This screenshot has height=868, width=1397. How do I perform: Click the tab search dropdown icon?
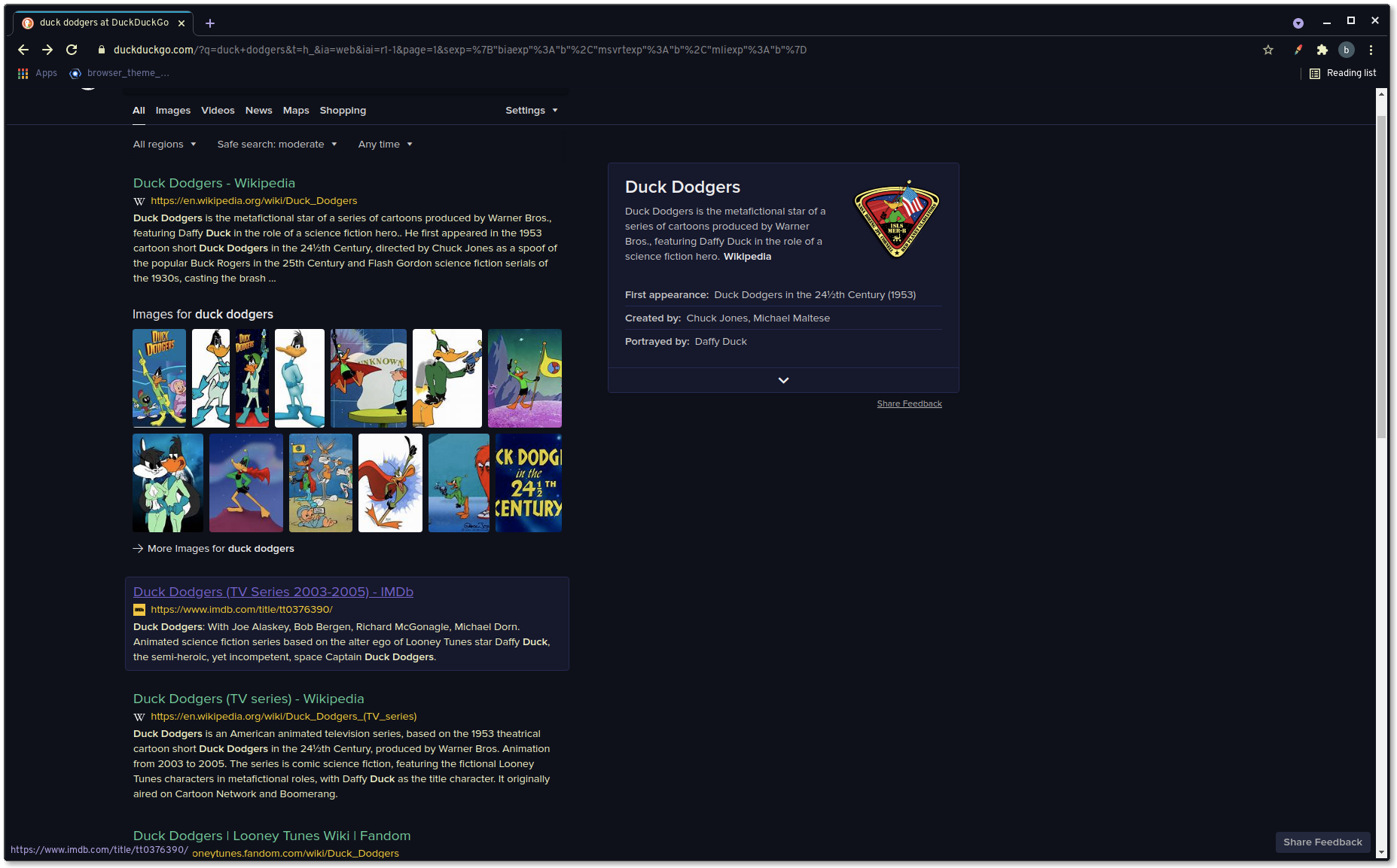click(1298, 23)
